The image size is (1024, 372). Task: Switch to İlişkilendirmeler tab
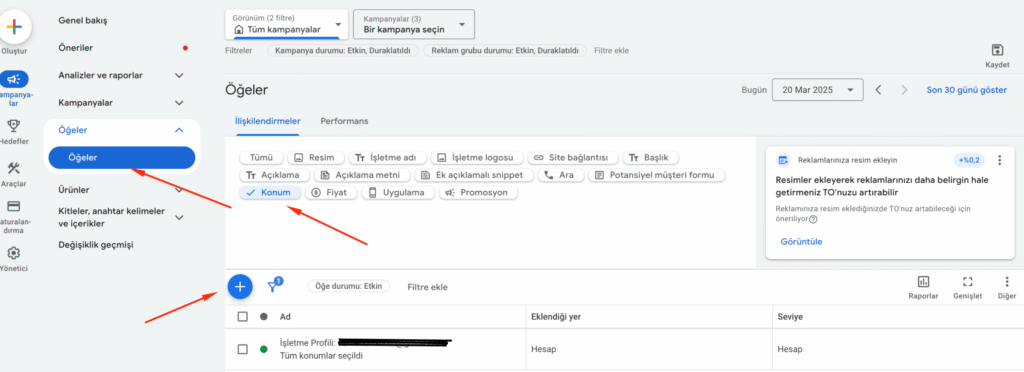click(x=268, y=121)
